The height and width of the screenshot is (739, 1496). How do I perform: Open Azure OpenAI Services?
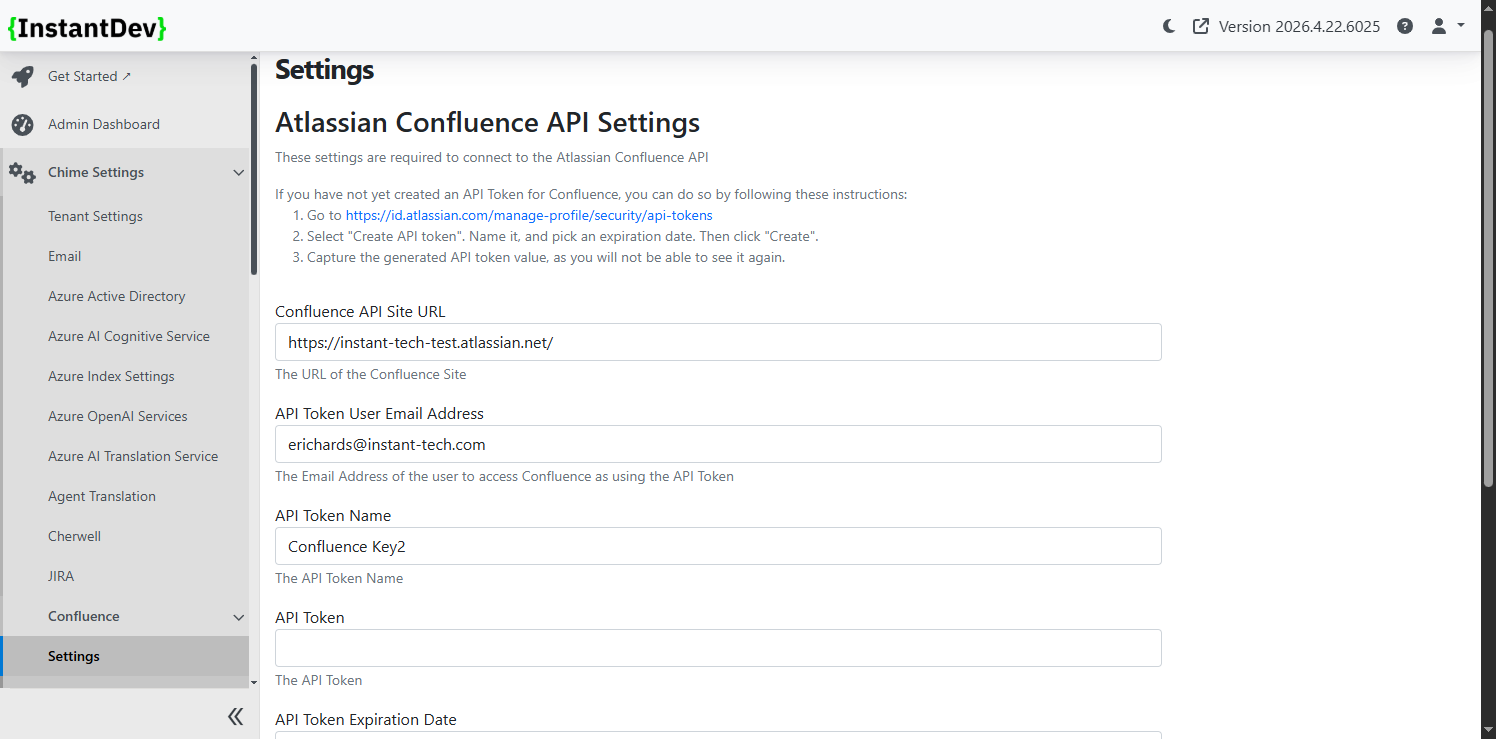point(118,416)
